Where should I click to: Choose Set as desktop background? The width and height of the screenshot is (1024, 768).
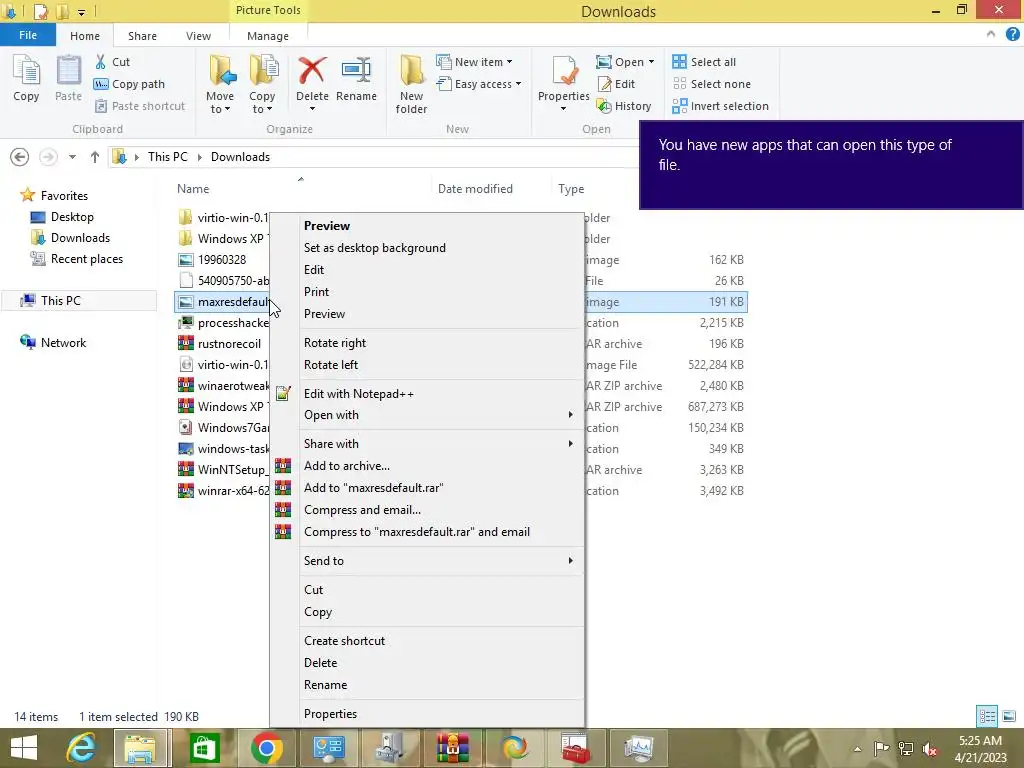[x=375, y=248]
